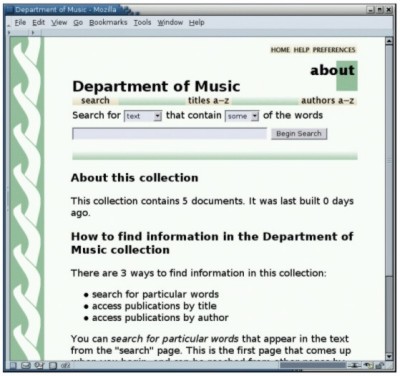
Task: Click the Begin Search button
Action: click(299, 134)
